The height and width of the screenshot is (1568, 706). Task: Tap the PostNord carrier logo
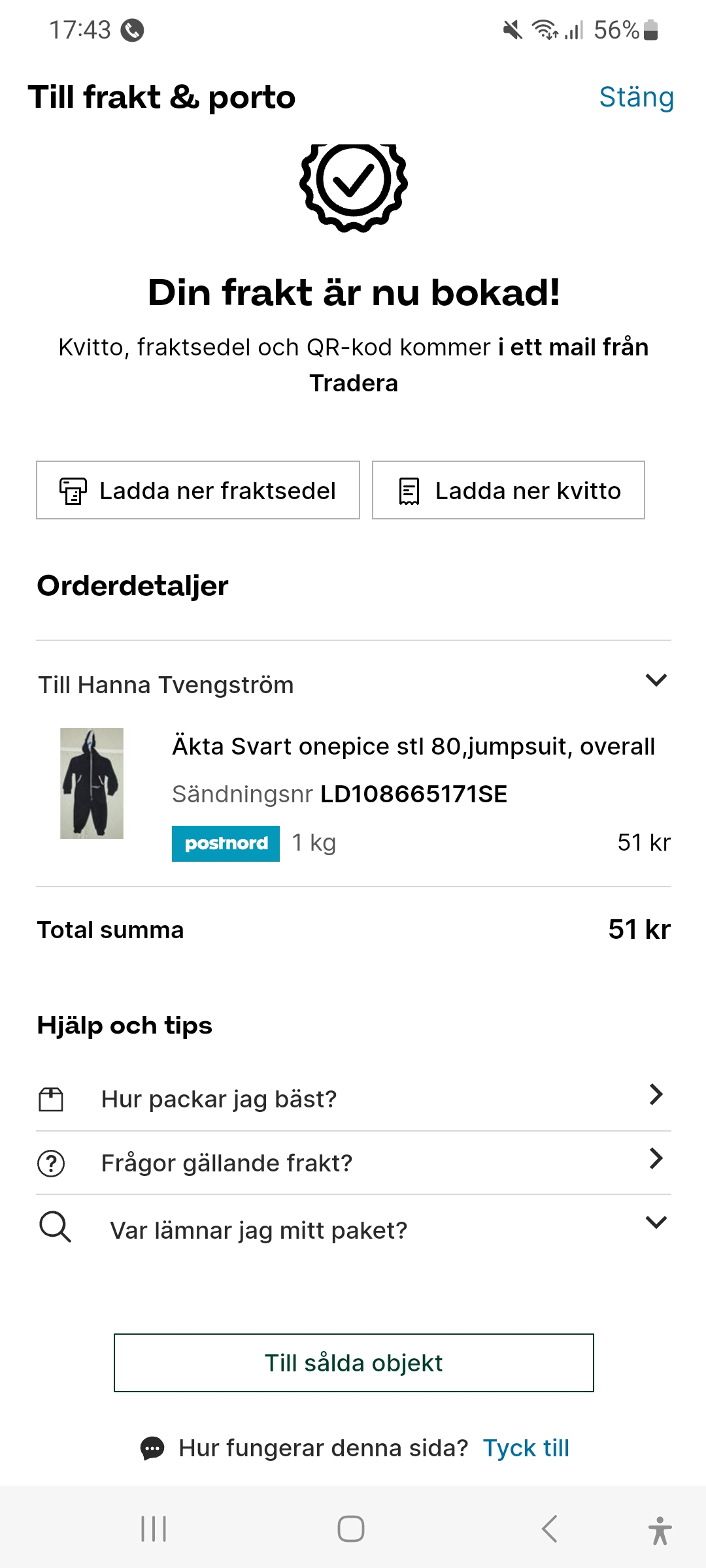226,843
